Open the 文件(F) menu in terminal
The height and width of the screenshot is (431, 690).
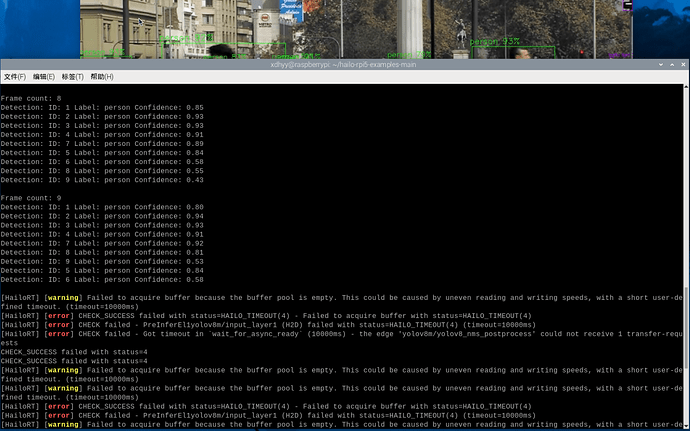(x=15, y=77)
